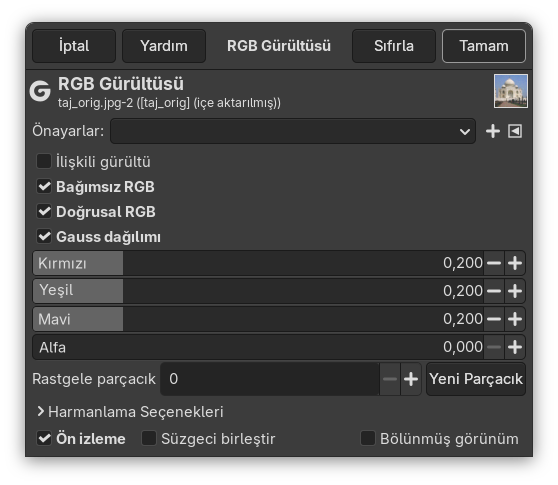
Task: Open the preset management menu icon
Action: click(515, 131)
